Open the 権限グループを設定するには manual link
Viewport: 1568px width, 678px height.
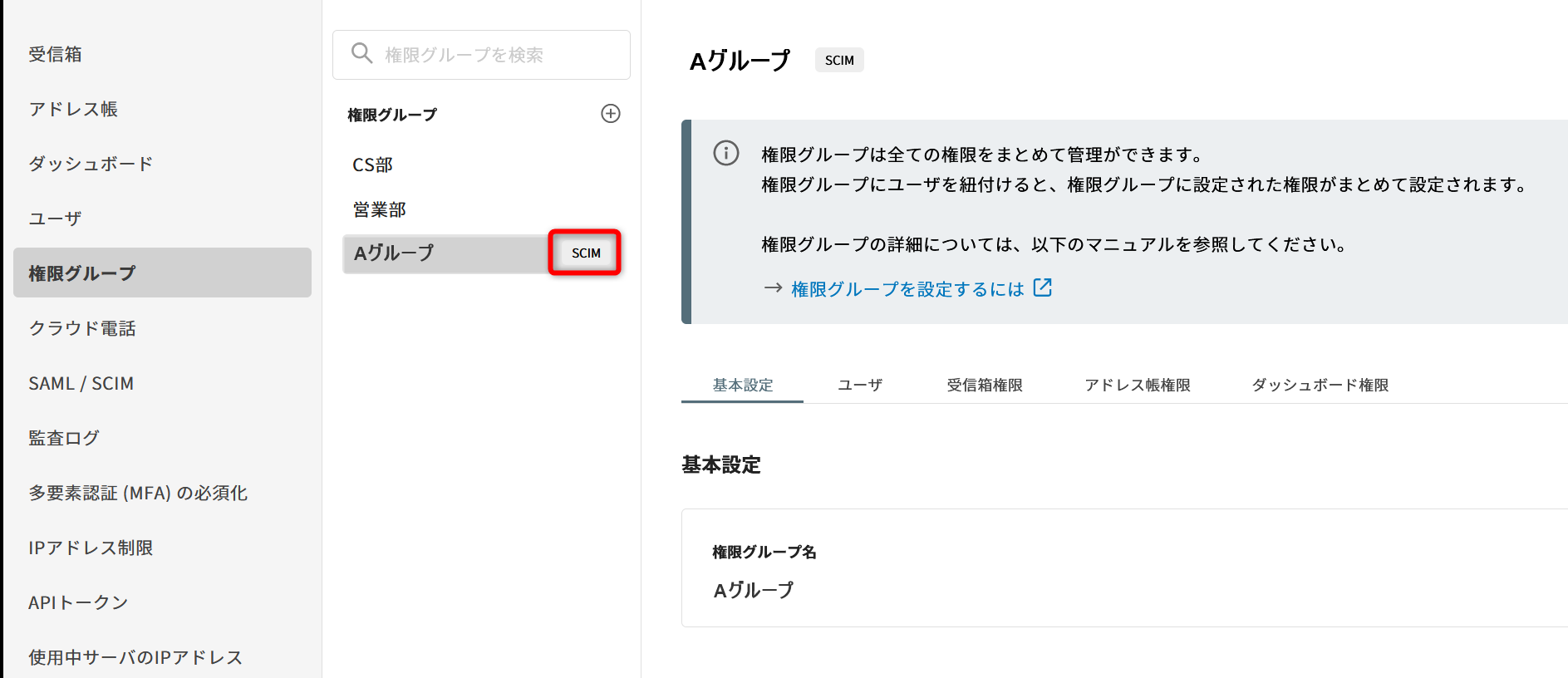[x=907, y=289]
